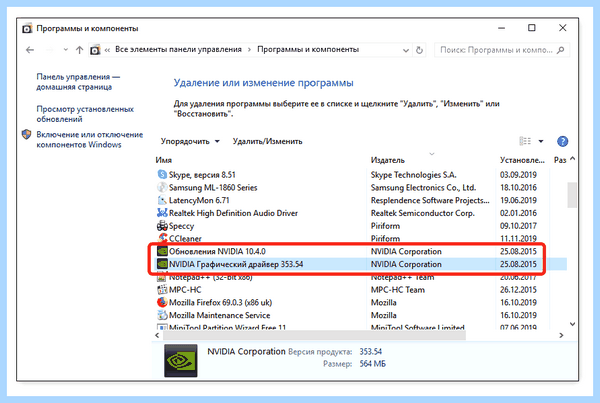Image resolution: width=600 pixels, height=403 pixels.
Task: Click breadcrumb Программы и компоненты
Action: (308, 49)
